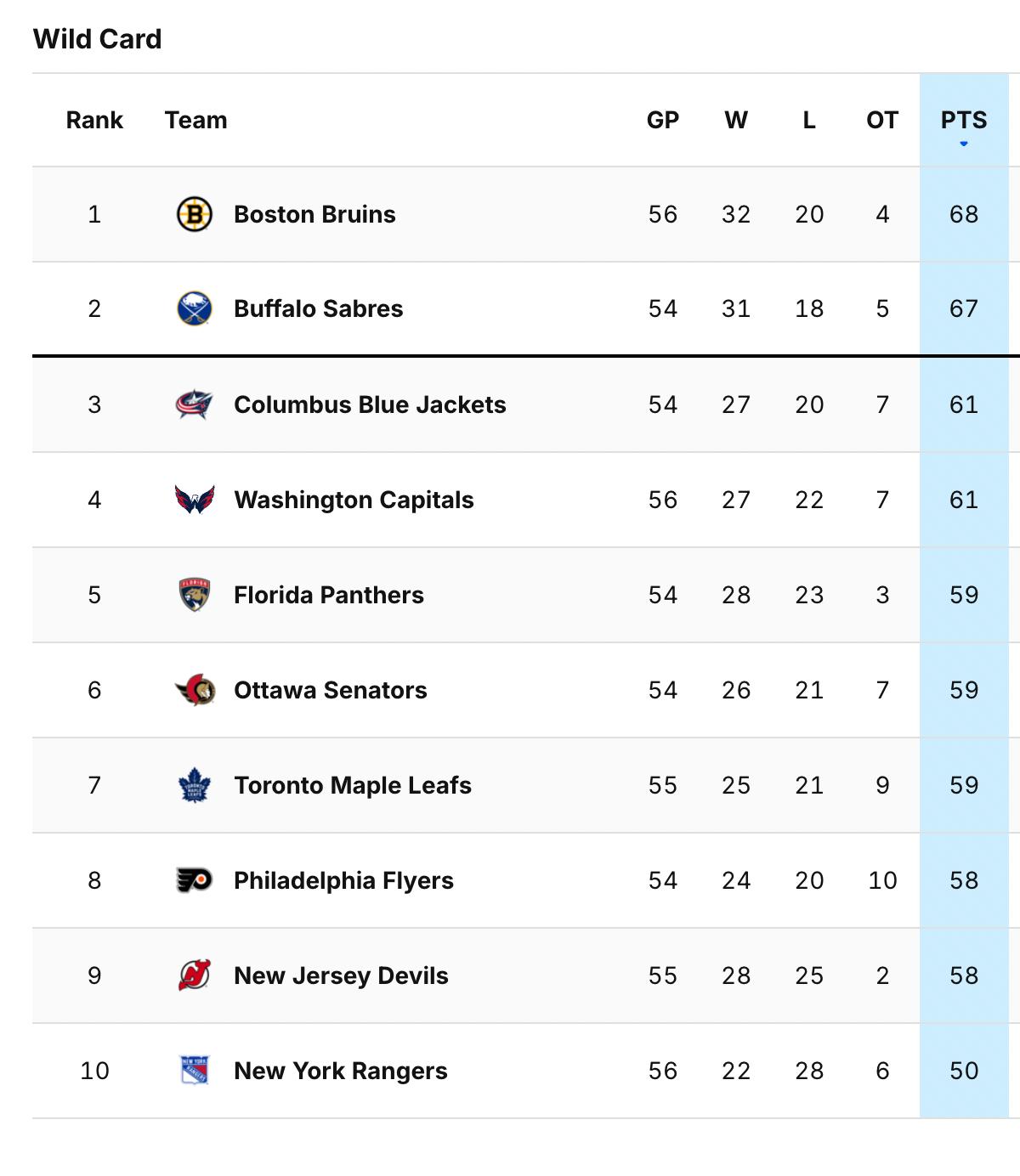Select the L column header
Viewport: 1020px width, 1176px height.
tap(809, 120)
